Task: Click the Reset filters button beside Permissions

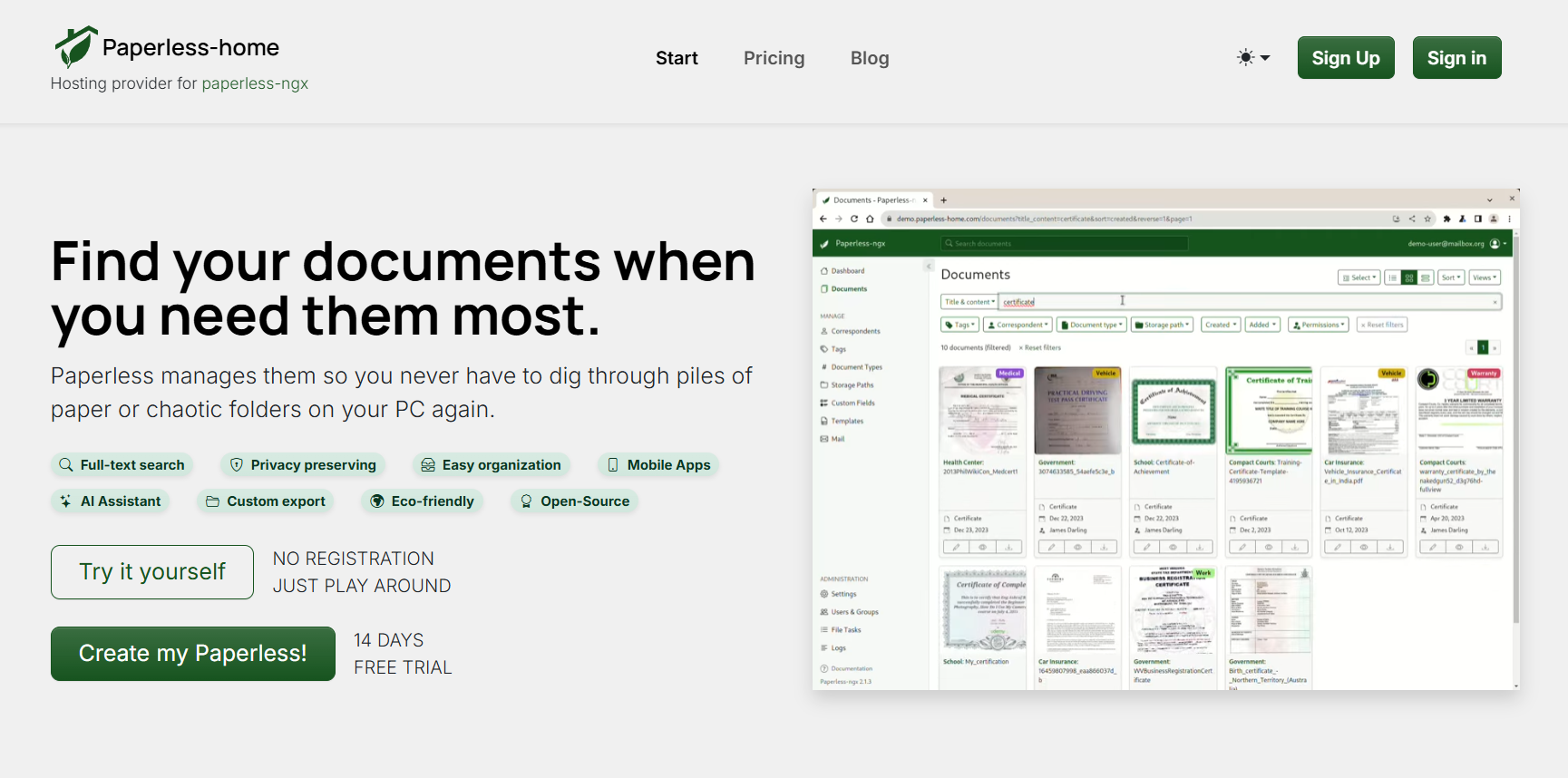Action: coord(1382,325)
